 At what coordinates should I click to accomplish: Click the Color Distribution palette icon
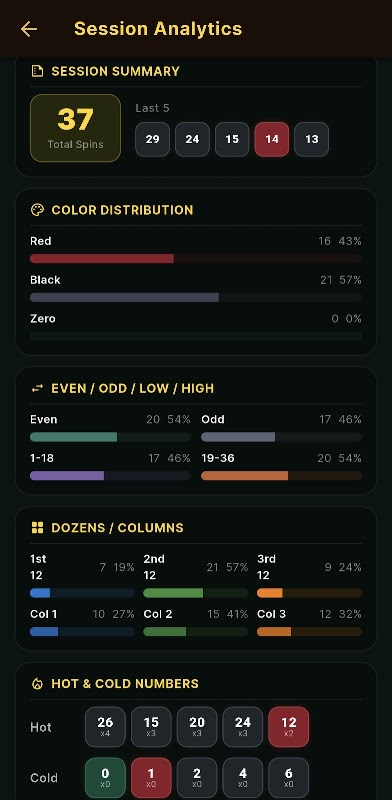(37, 210)
